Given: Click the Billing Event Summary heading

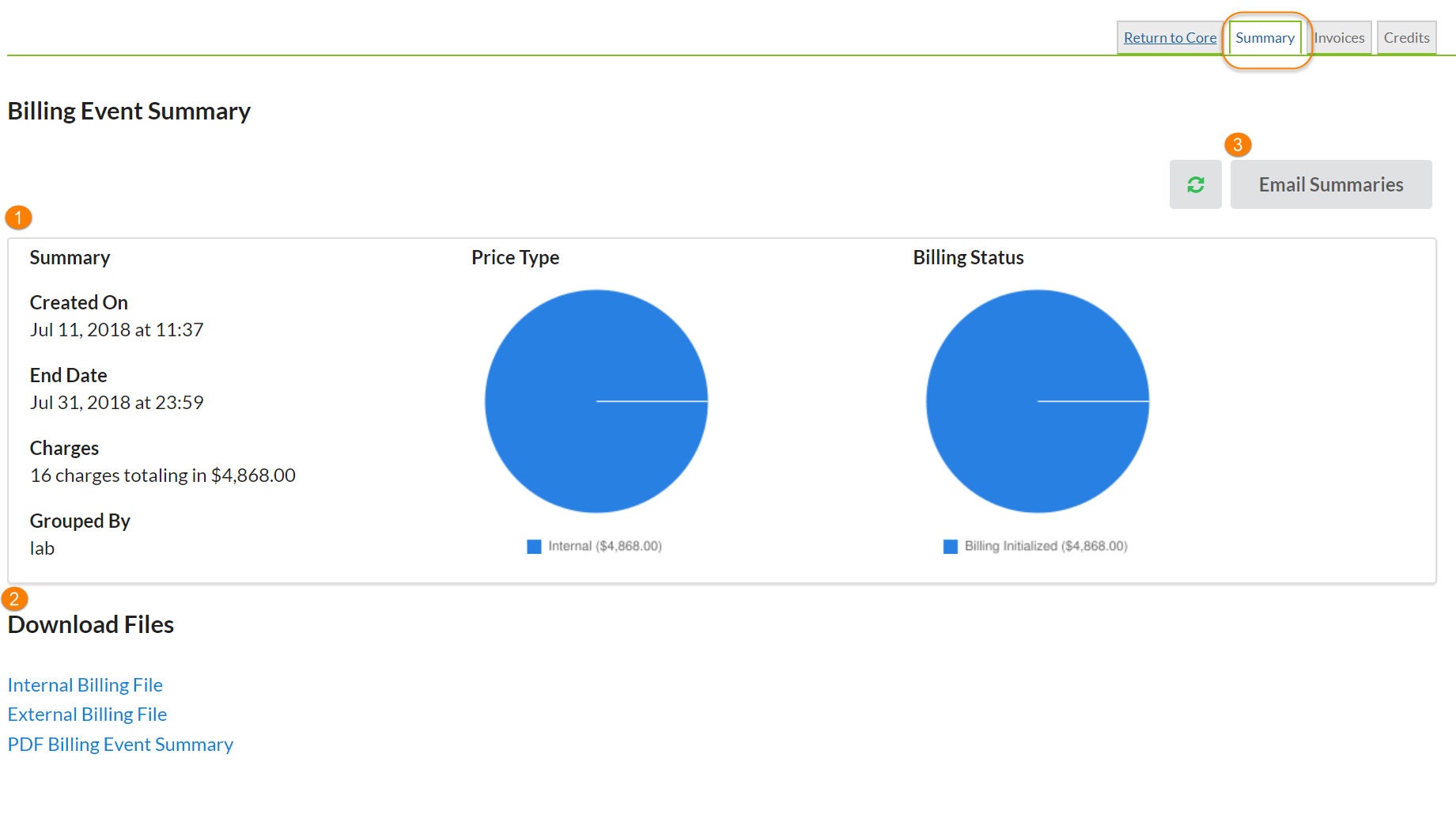Looking at the screenshot, I should (x=129, y=112).
